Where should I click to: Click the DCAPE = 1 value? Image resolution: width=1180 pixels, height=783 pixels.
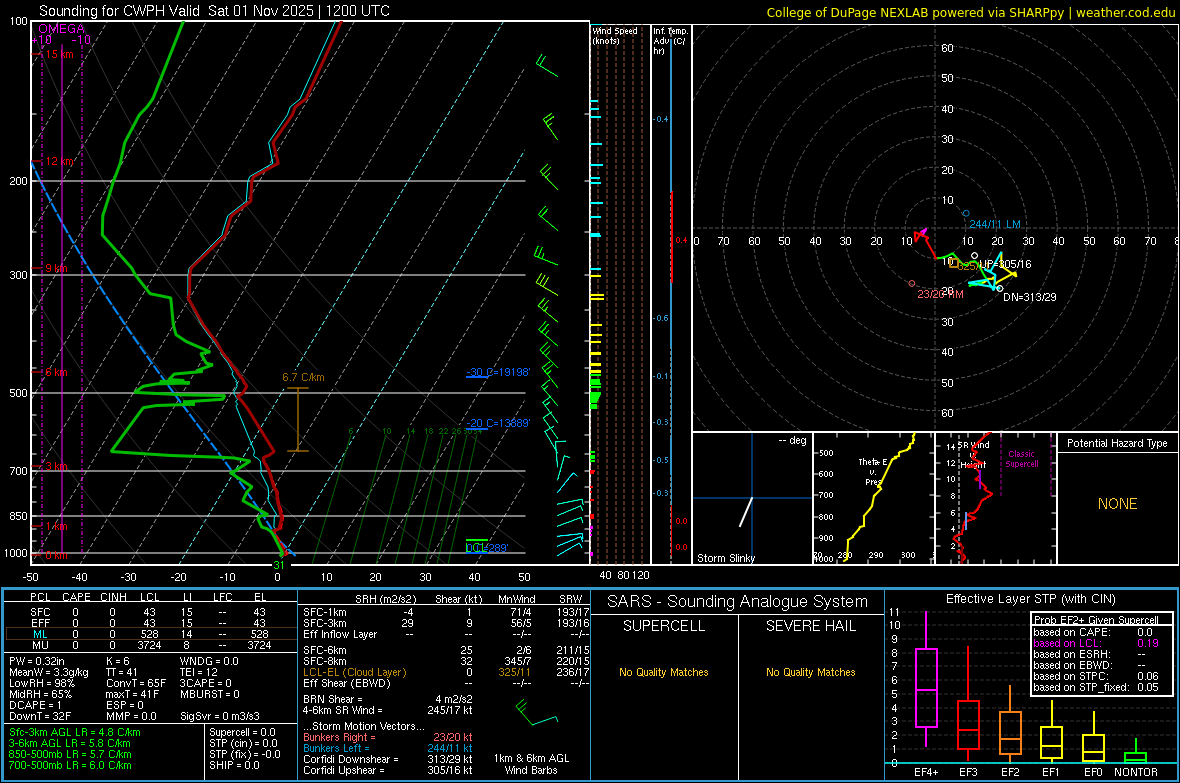35,705
